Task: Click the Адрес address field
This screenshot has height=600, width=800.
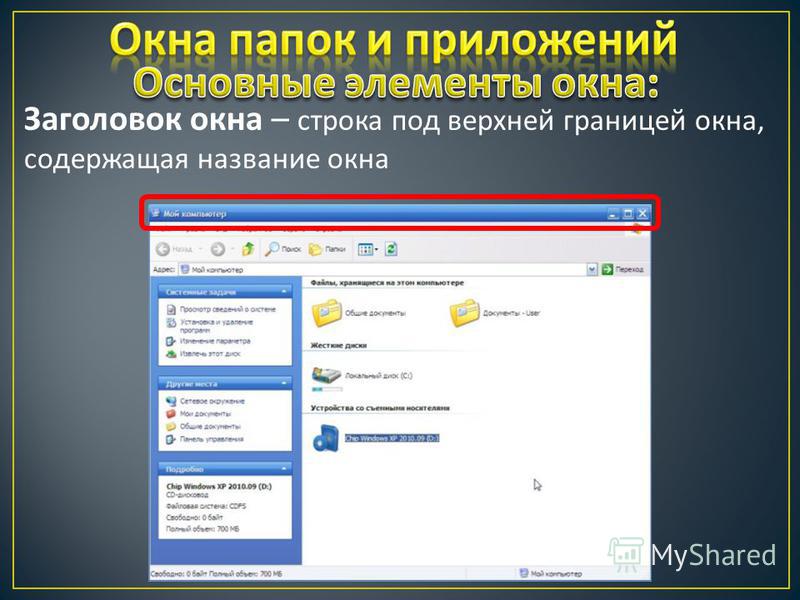Action: pyautogui.click(x=383, y=269)
